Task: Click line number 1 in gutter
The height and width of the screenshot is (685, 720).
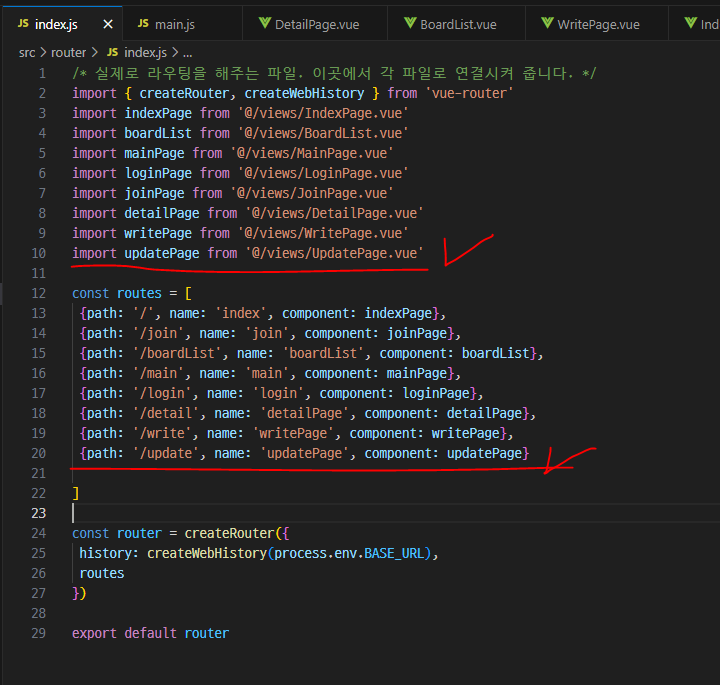Action: pyautogui.click(x=42, y=73)
